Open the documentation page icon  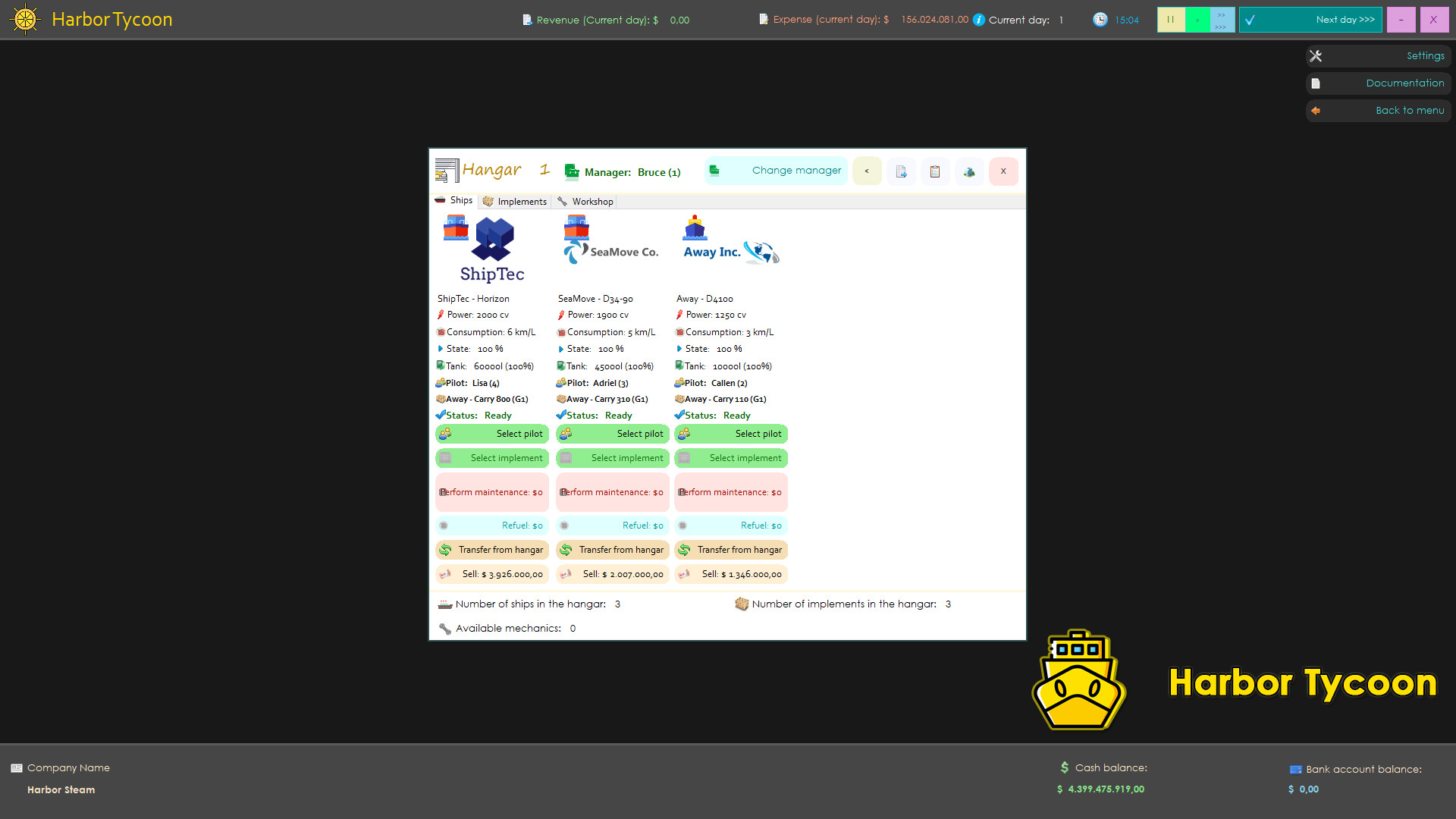pos(1316,83)
